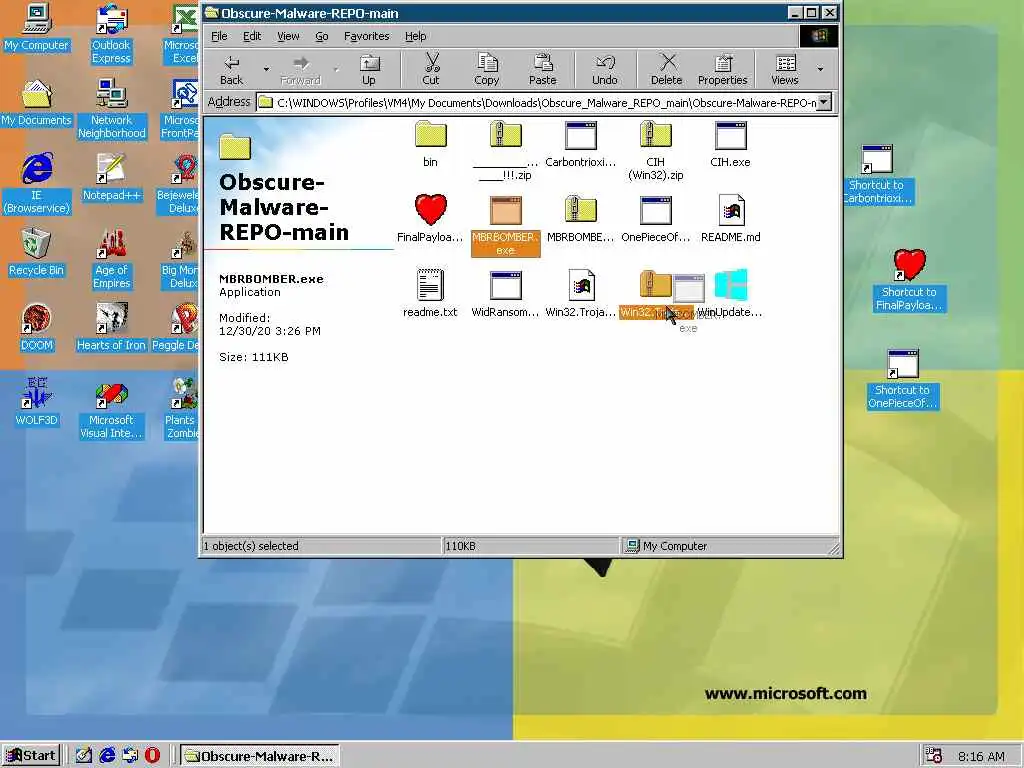The image size is (1024, 768).
Task: Click Microsoft Visual Inte... desktop shortcut
Action: click(x=111, y=409)
